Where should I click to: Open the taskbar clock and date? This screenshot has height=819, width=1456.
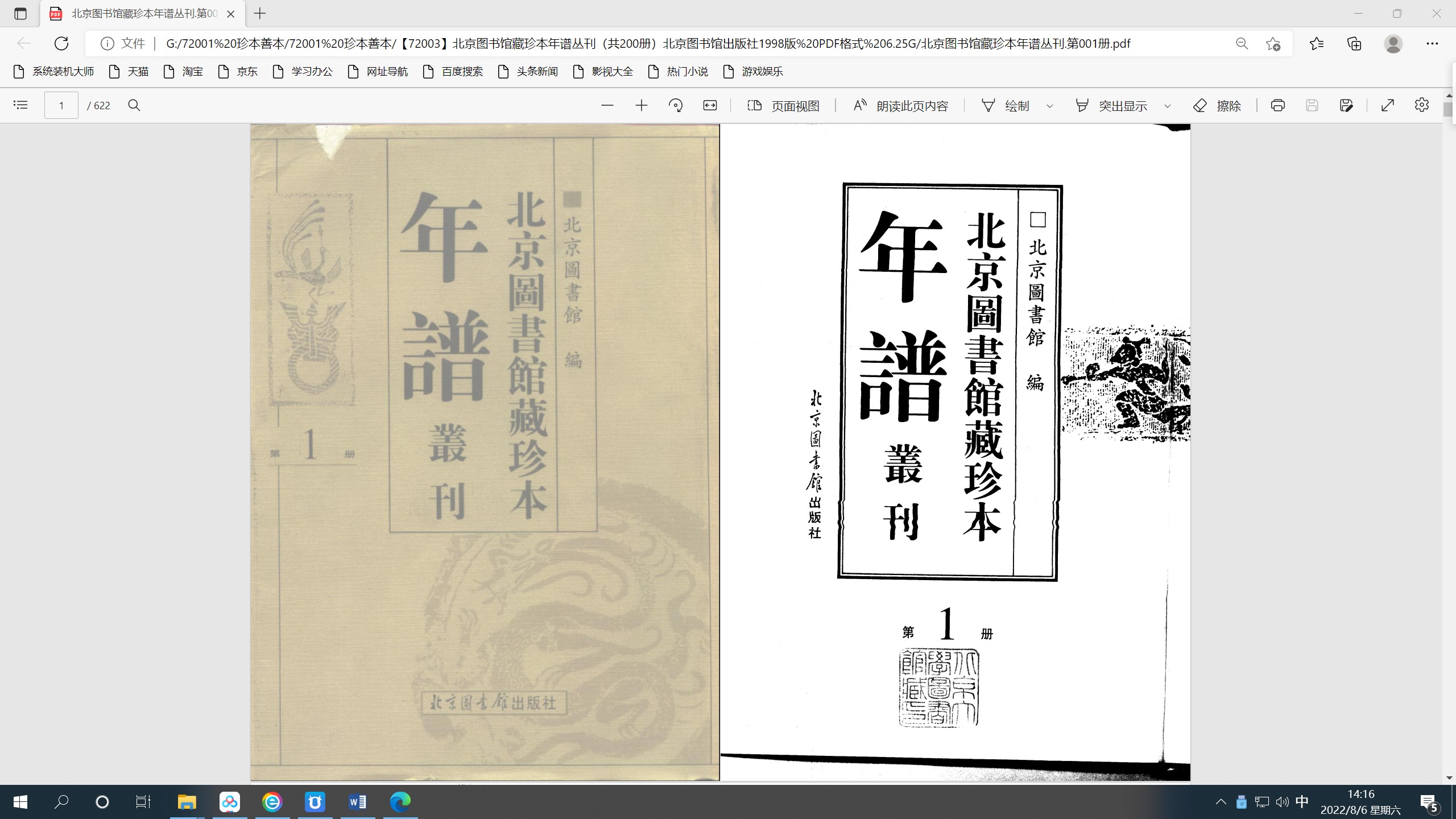(1360, 802)
